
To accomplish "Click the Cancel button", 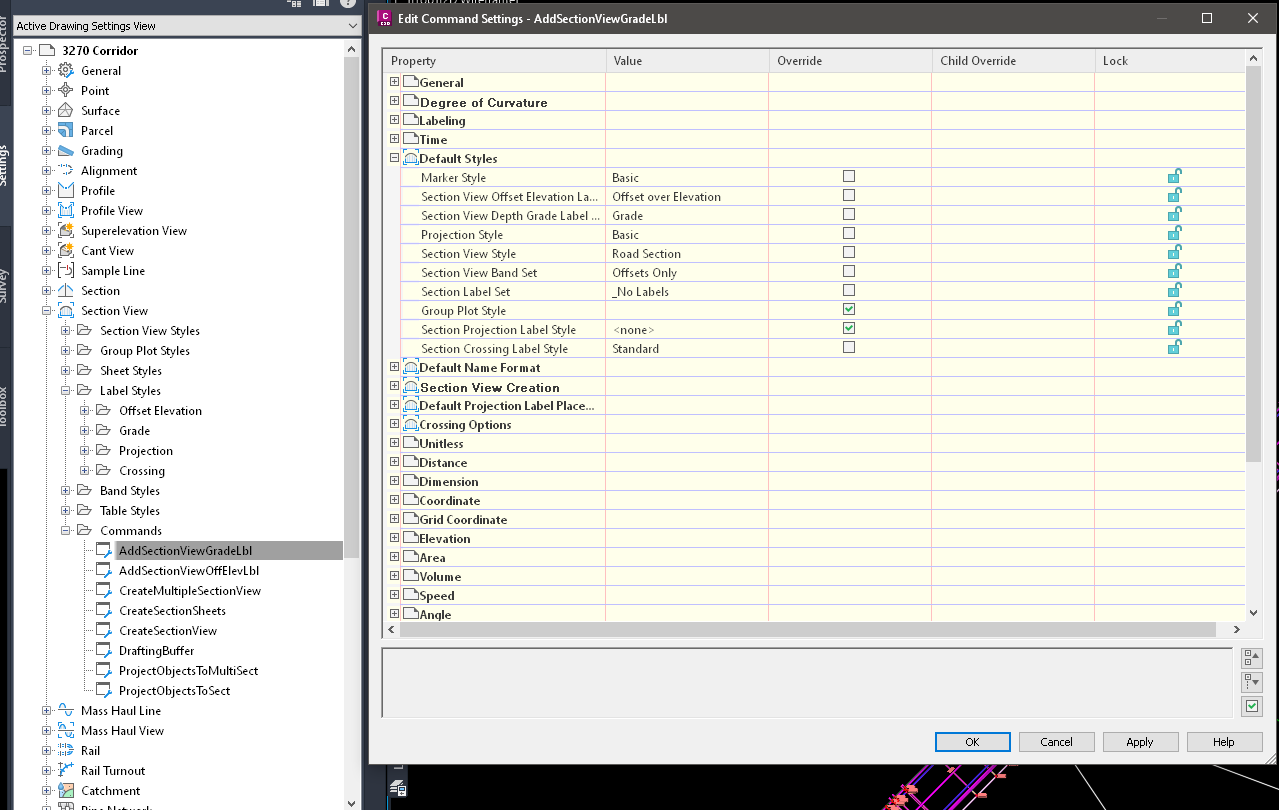I will [x=1056, y=741].
